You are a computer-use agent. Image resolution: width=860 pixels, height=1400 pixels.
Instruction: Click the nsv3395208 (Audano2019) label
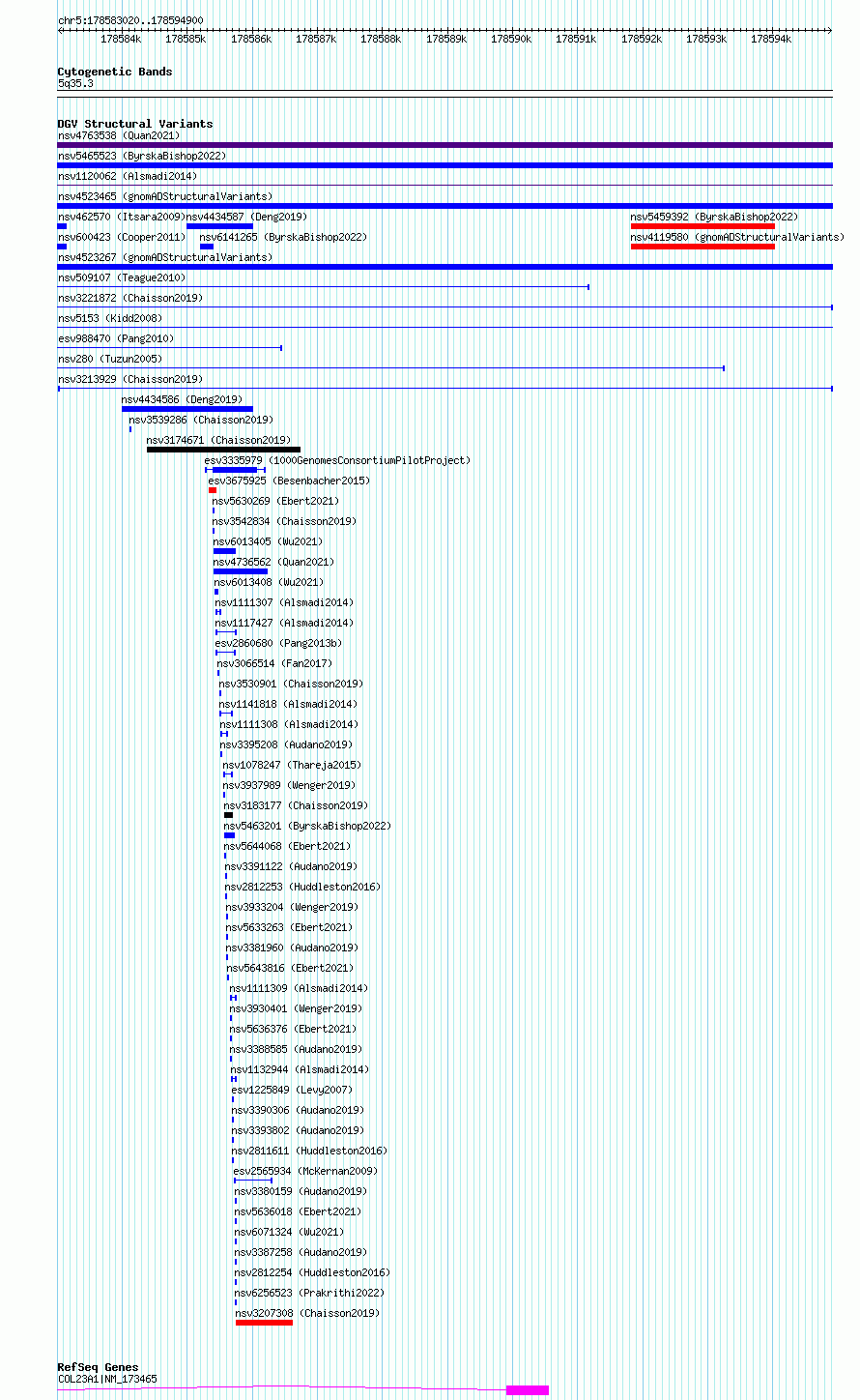point(286,744)
